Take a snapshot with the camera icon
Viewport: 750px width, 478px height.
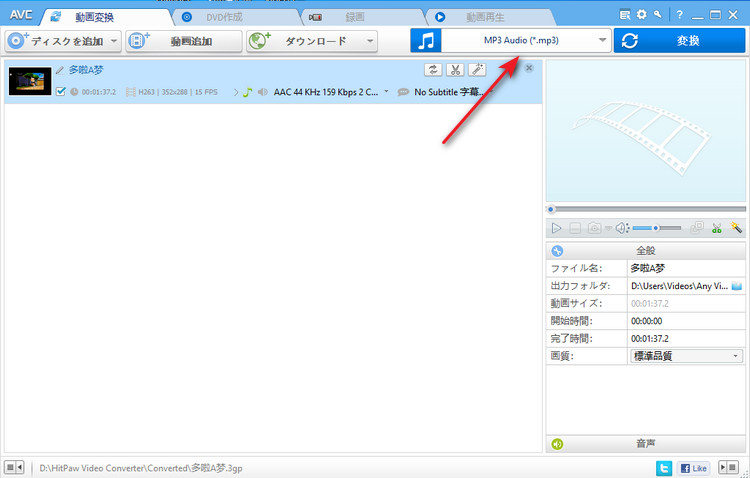(594, 229)
